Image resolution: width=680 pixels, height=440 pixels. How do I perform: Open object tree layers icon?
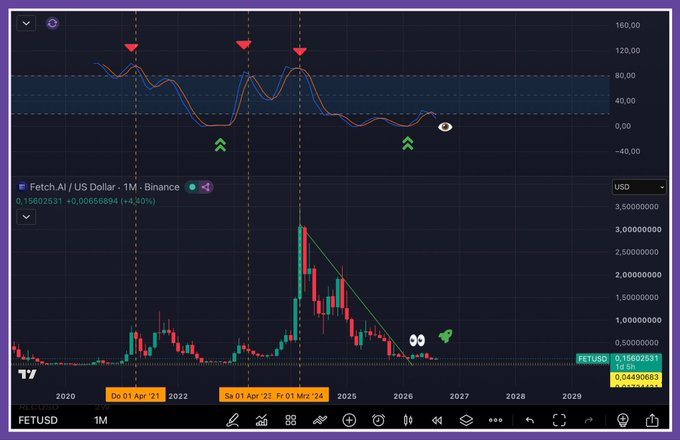click(x=466, y=420)
